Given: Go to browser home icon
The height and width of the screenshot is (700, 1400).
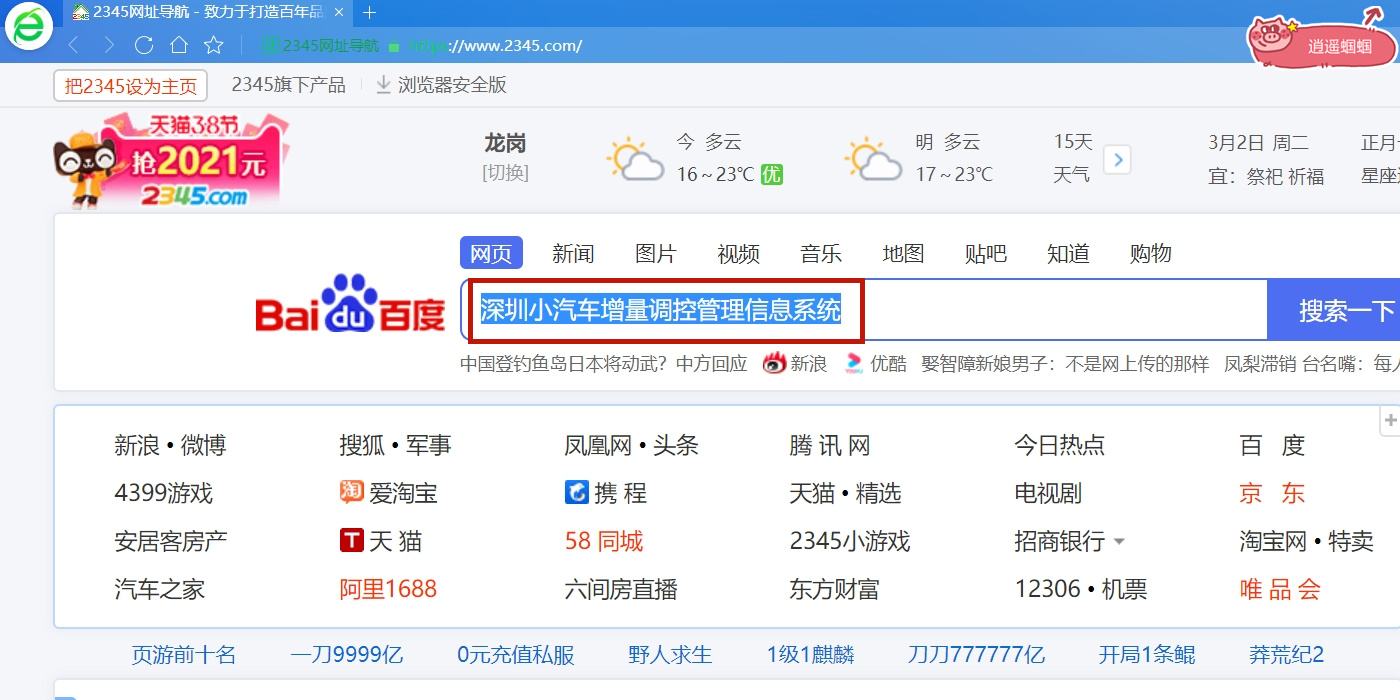Looking at the screenshot, I should pos(179,45).
